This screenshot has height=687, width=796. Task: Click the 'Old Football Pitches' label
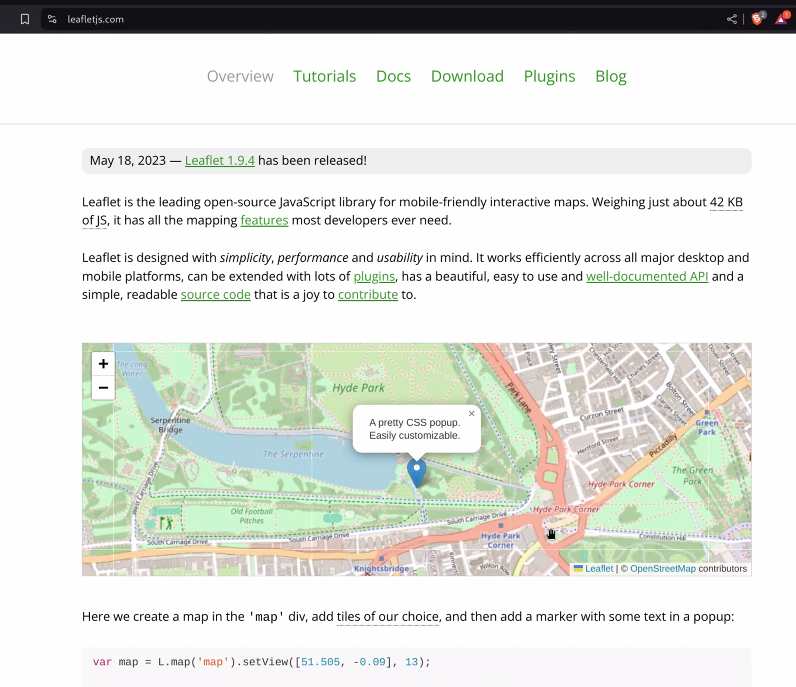pos(252,516)
